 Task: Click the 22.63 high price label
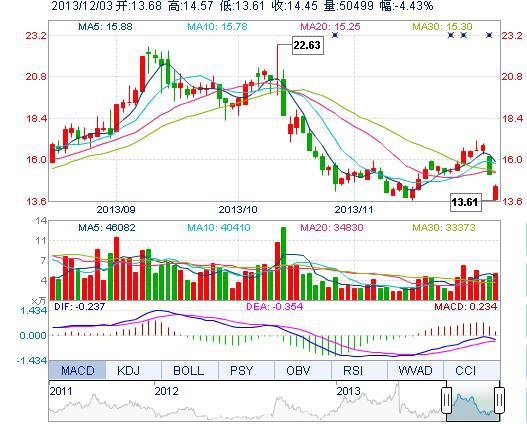pyautogui.click(x=307, y=45)
